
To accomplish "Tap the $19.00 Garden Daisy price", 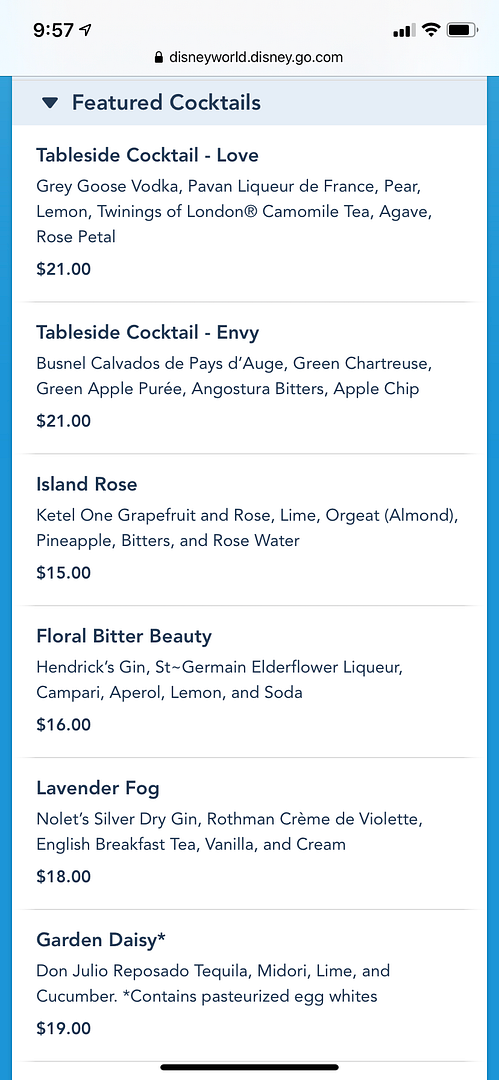I will coord(63,1029).
